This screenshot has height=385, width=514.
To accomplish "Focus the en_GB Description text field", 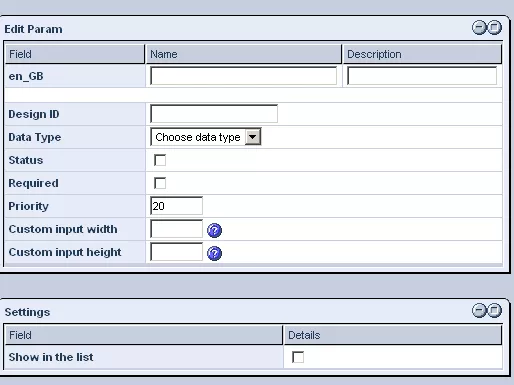I will 422,76.
